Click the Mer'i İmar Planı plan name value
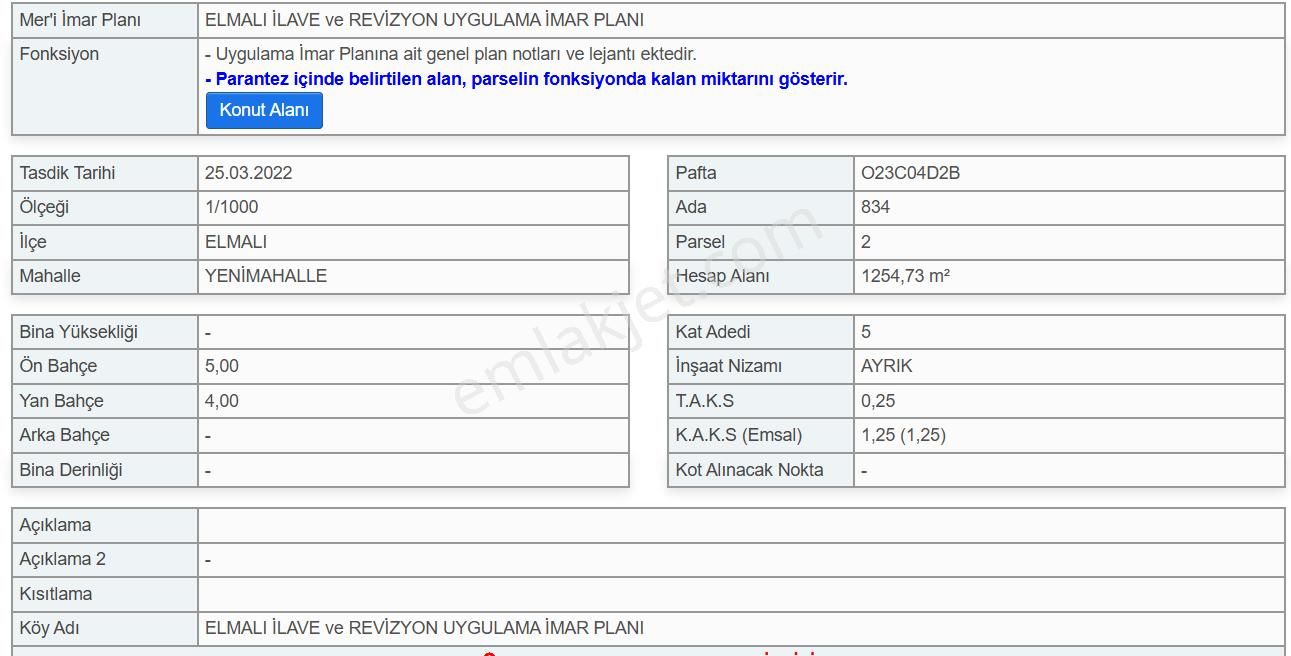 tap(424, 20)
